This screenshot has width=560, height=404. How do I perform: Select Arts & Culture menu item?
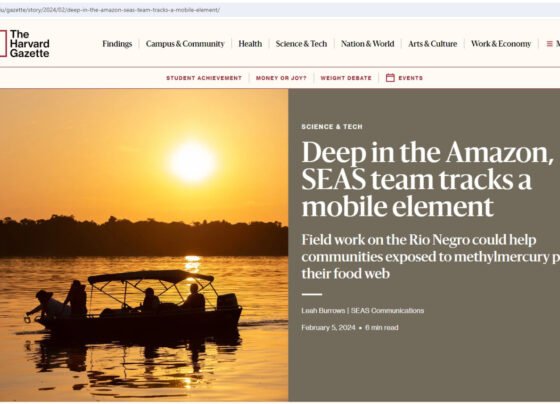pos(432,44)
